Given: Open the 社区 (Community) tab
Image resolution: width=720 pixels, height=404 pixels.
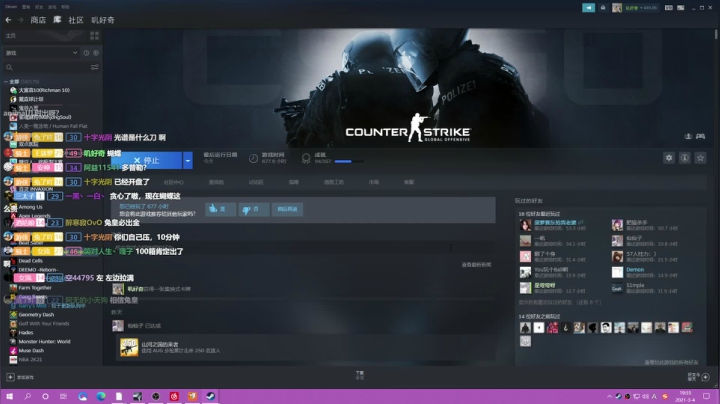Looking at the screenshot, I should tap(76, 20).
